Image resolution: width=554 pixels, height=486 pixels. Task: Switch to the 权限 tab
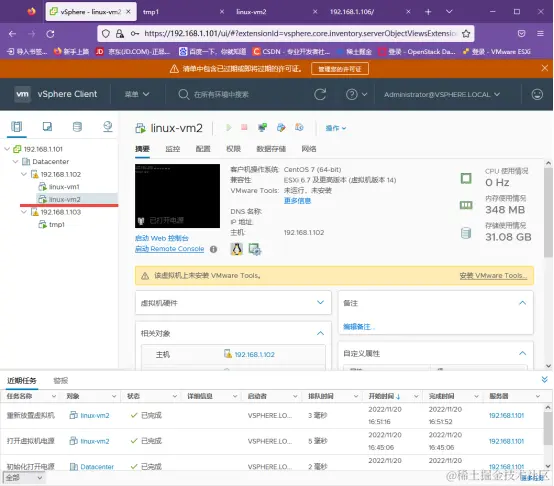(x=233, y=149)
